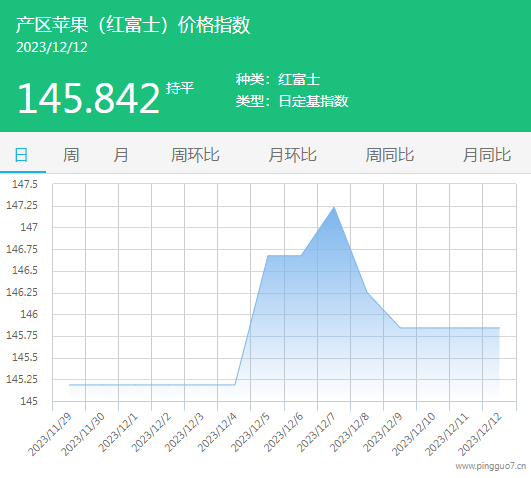Screen dimensions: 531x478
Task: Select the 月同比 tab
Action: click(x=487, y=155)
